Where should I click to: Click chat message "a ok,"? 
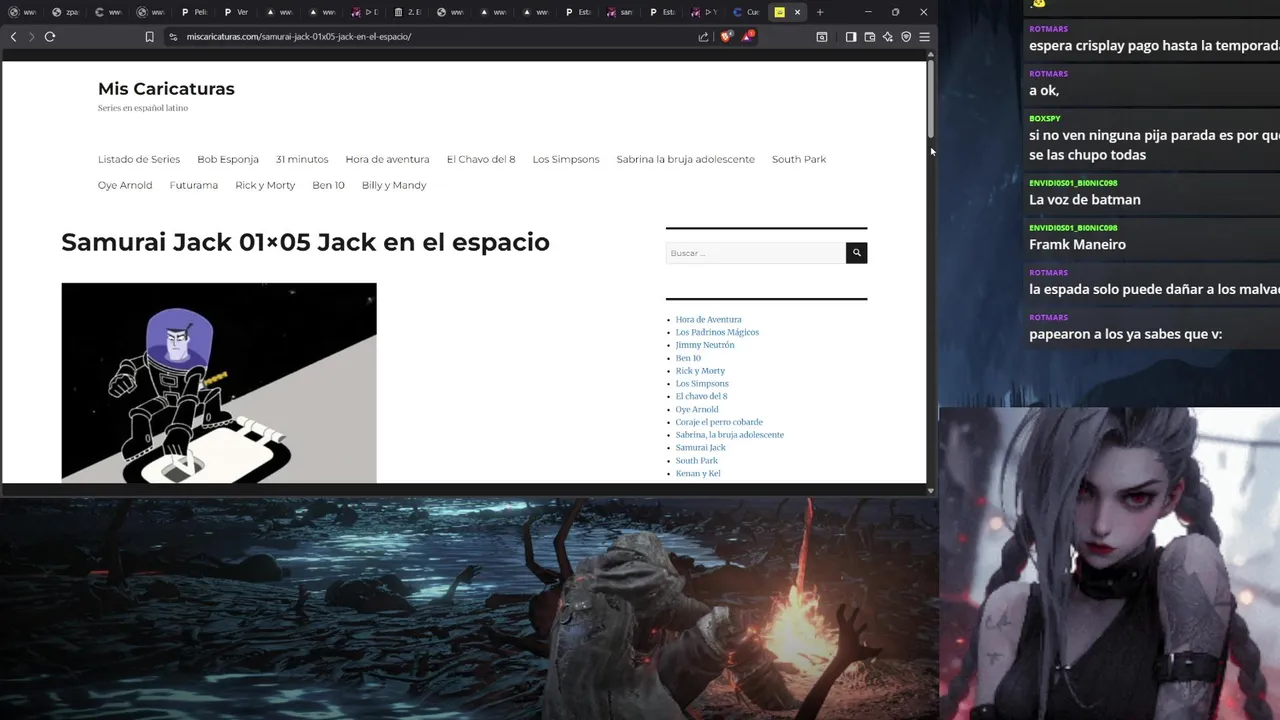1044,90
